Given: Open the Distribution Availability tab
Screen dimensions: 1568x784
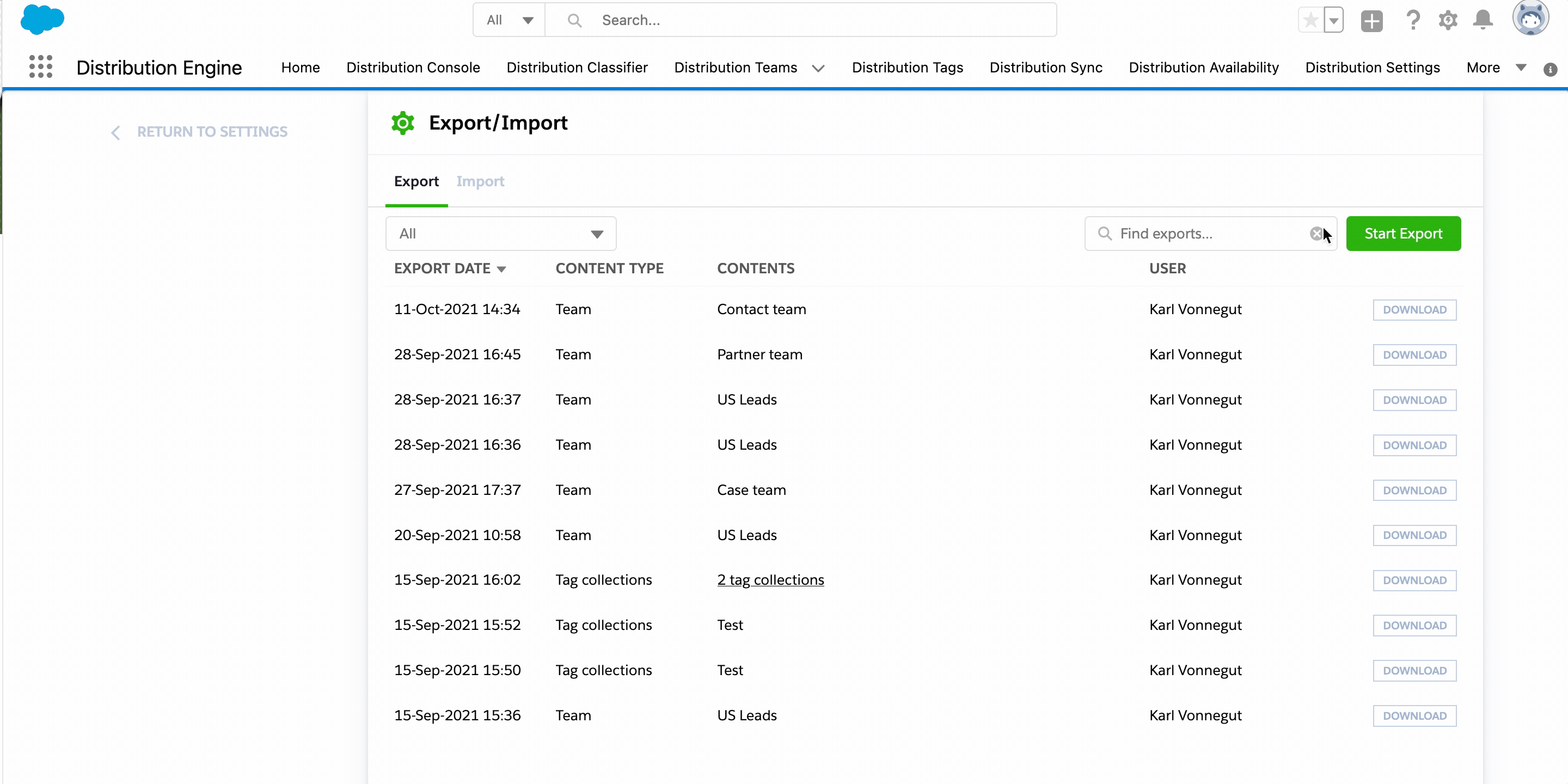Looking at the screenshot, I should [1204, 68].
